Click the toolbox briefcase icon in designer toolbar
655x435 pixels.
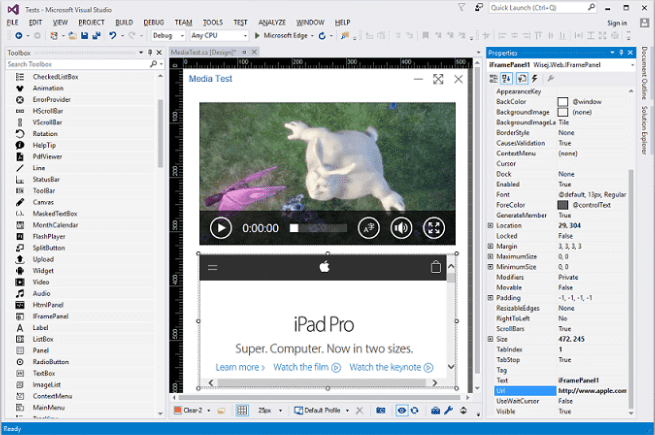pos(435,410)
